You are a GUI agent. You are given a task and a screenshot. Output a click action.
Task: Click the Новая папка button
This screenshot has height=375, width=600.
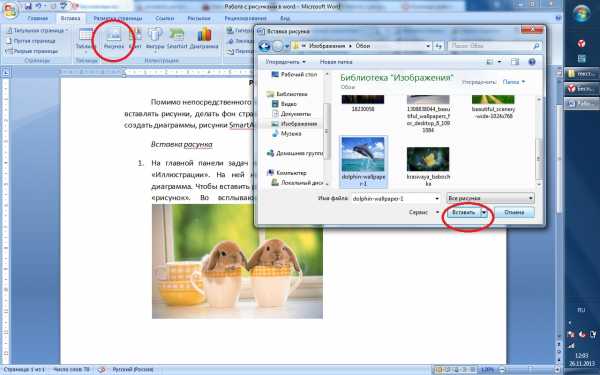336,62
